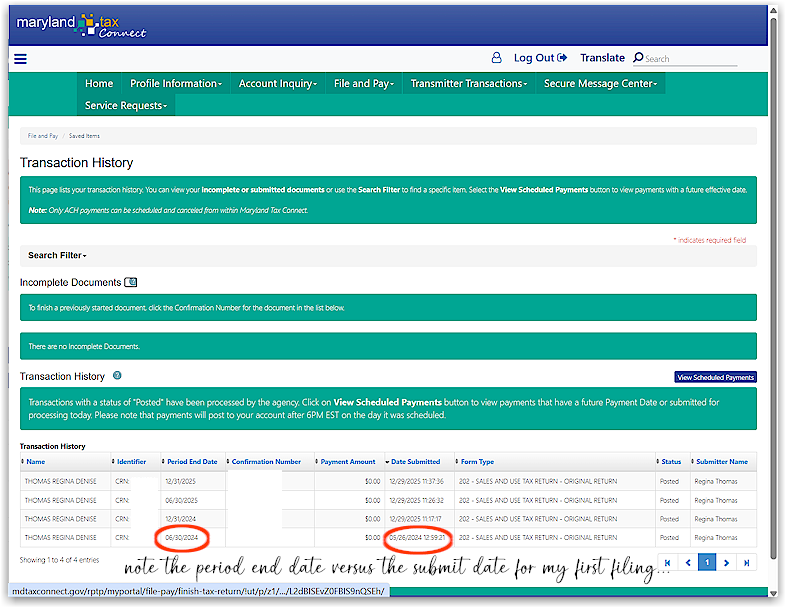Go to the next results page
Screen dimensions: 786x608
coord(727,563)
